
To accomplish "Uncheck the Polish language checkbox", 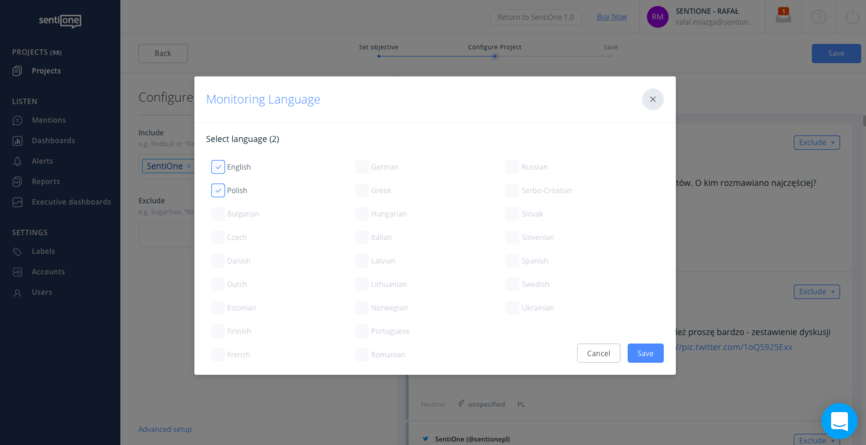I will [x=218, y=190].
